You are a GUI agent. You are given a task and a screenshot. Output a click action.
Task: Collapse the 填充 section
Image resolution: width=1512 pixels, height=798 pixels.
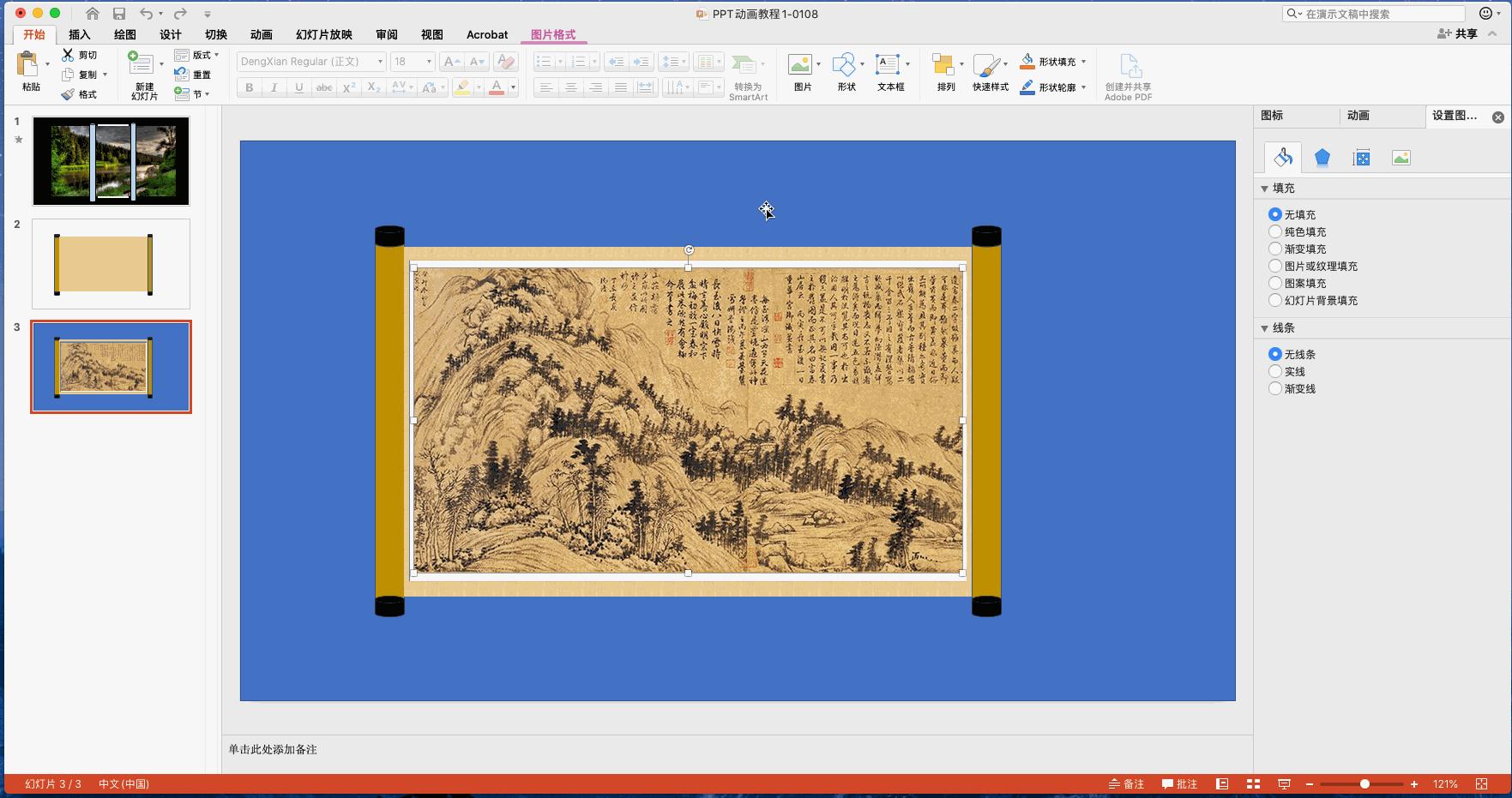(1266, 188)
